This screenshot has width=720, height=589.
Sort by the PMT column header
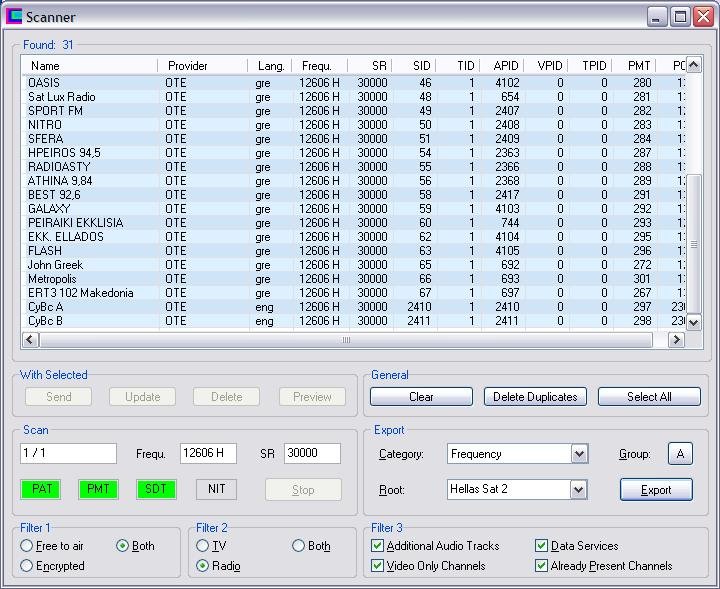634,66
